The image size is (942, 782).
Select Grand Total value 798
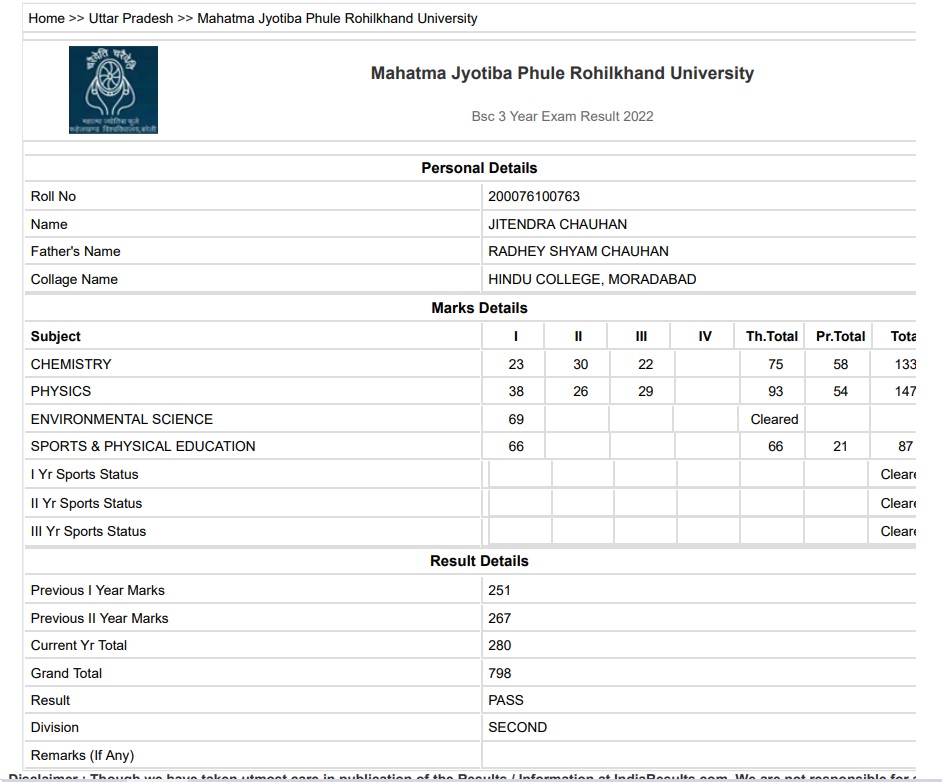pyautogui.click(x=499, y=673)
